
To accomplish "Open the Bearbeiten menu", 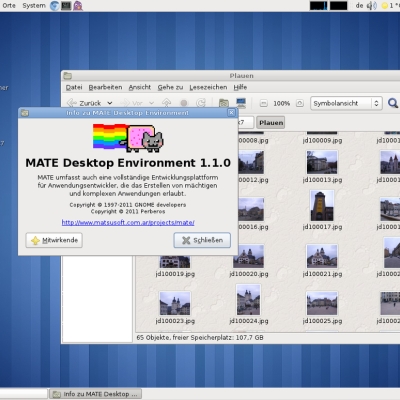I will pyautogui.click(x=105, y=87).
